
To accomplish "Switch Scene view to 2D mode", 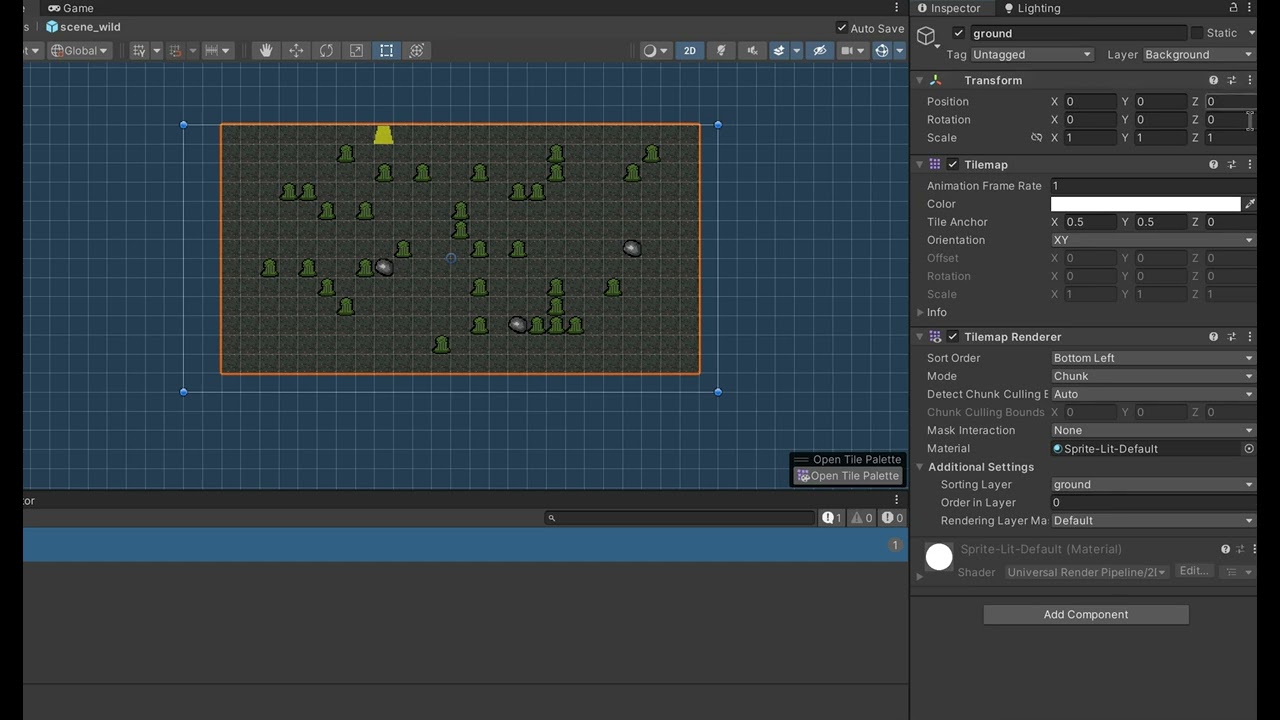I will 690,50.
